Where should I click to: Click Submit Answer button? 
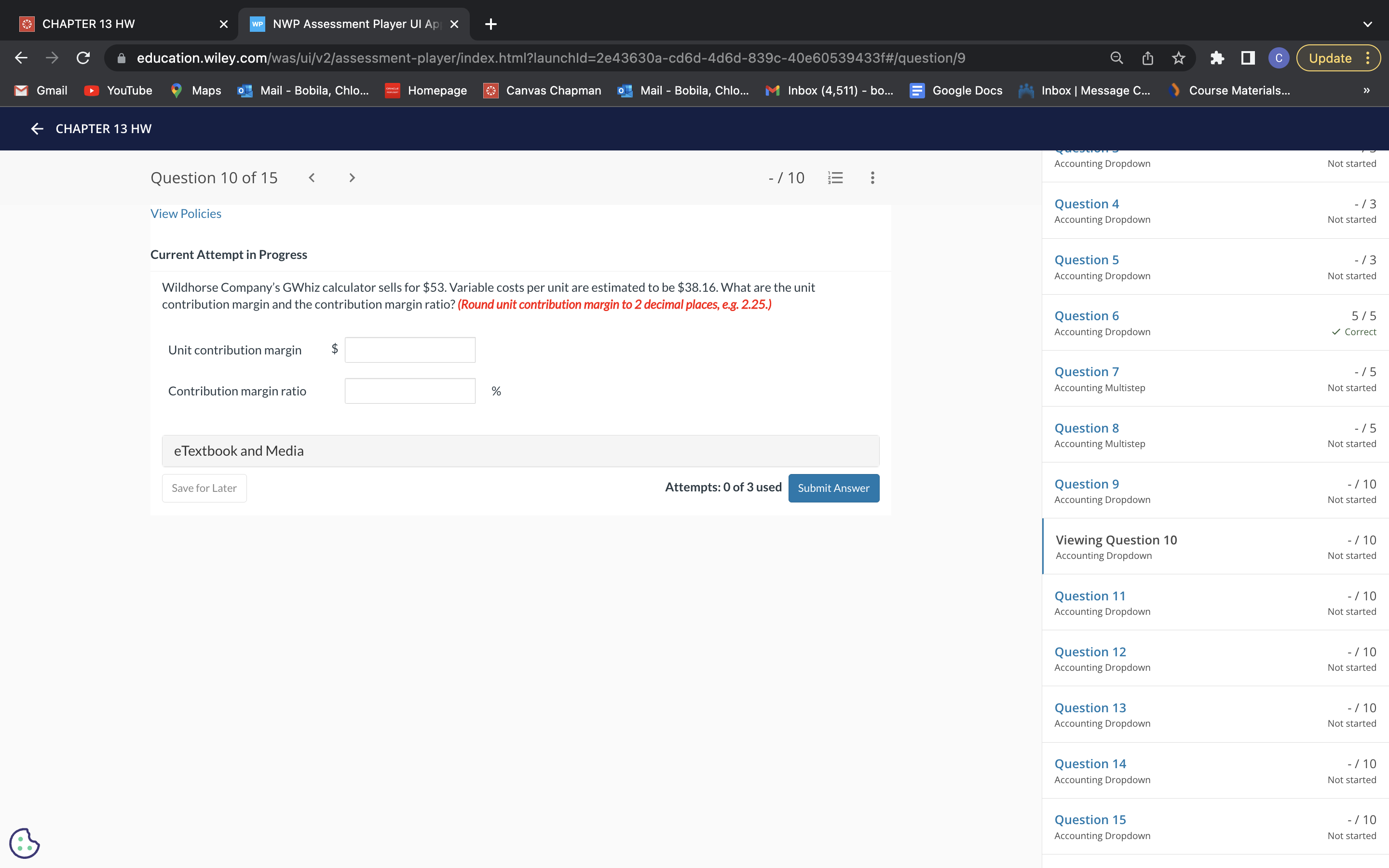(833, 488)
